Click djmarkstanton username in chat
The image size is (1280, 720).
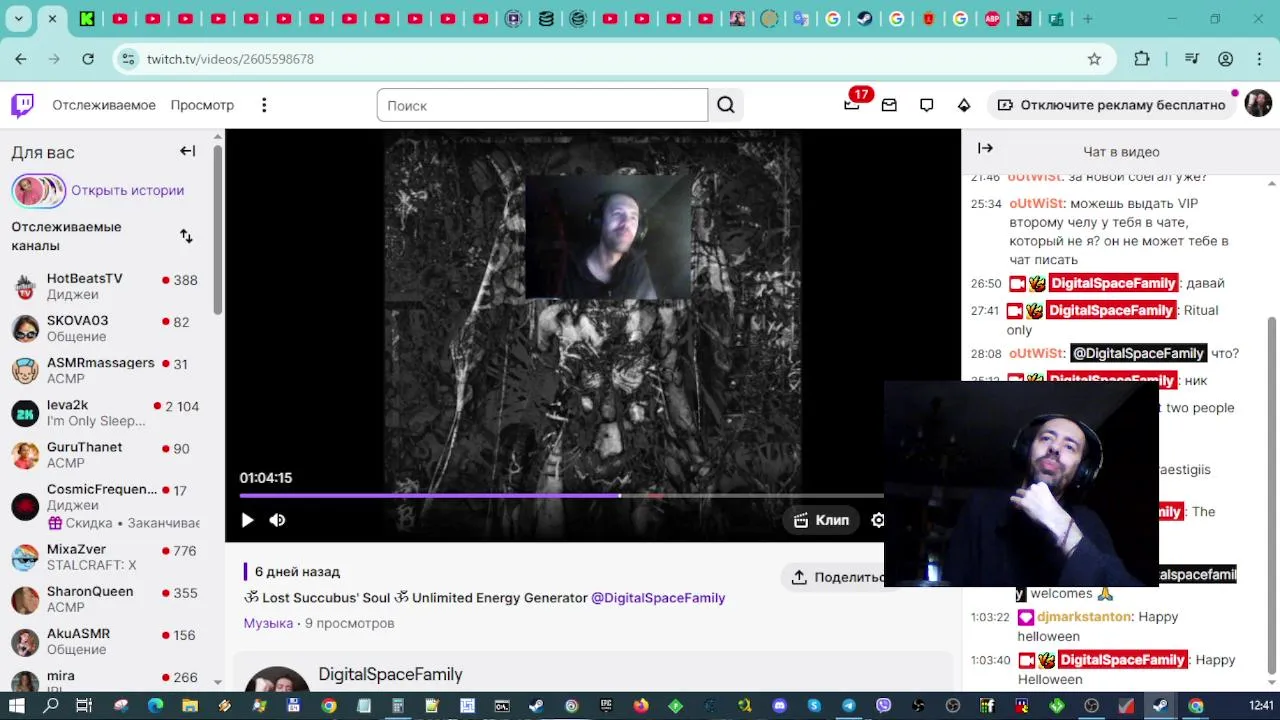click(x=1084, y=617)
